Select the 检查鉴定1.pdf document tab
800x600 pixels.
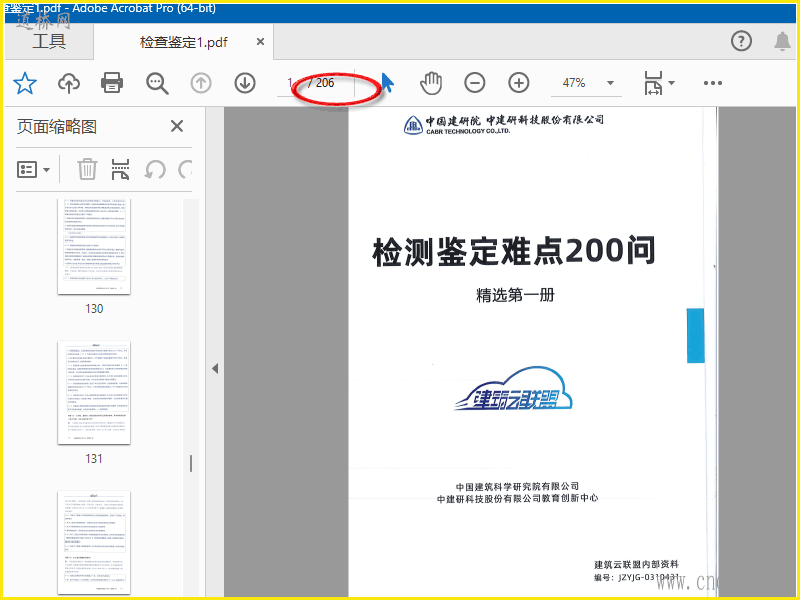(x=184, y=42)
